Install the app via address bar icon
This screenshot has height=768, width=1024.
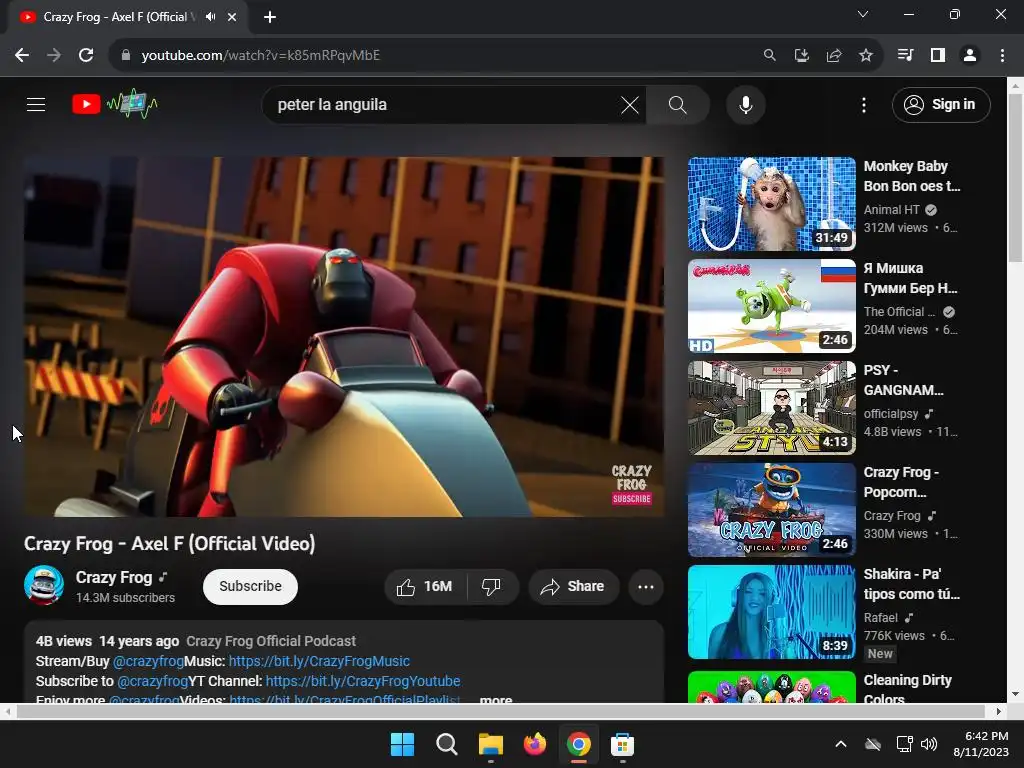click(801, 56)
